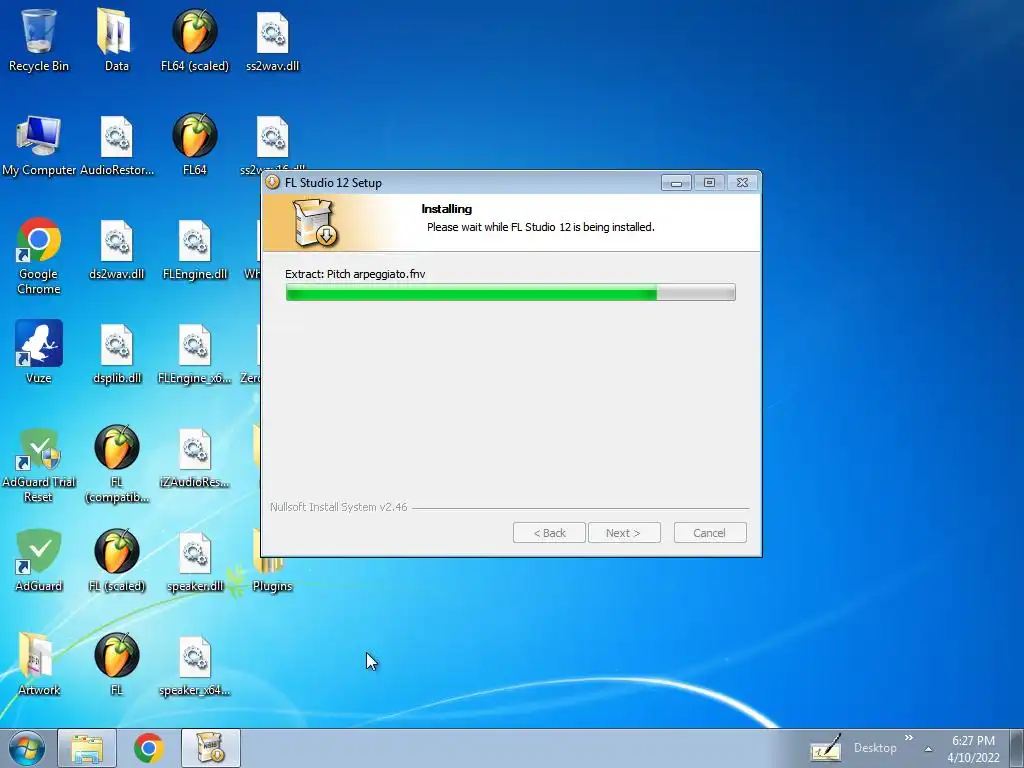
Task: Click the Extract: Pitch arpeggiato.fnv status text
Action: tap(355, 274)
